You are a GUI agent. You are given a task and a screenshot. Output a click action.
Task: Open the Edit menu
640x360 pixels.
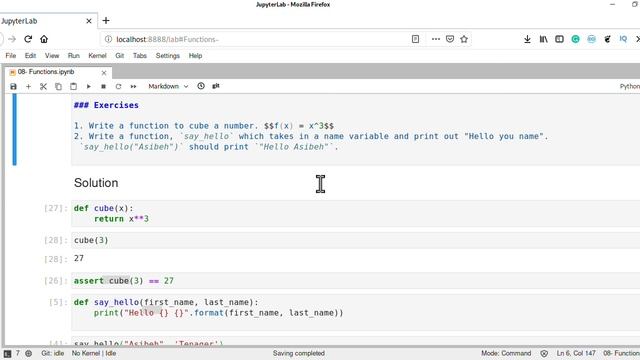click(30, 56)
